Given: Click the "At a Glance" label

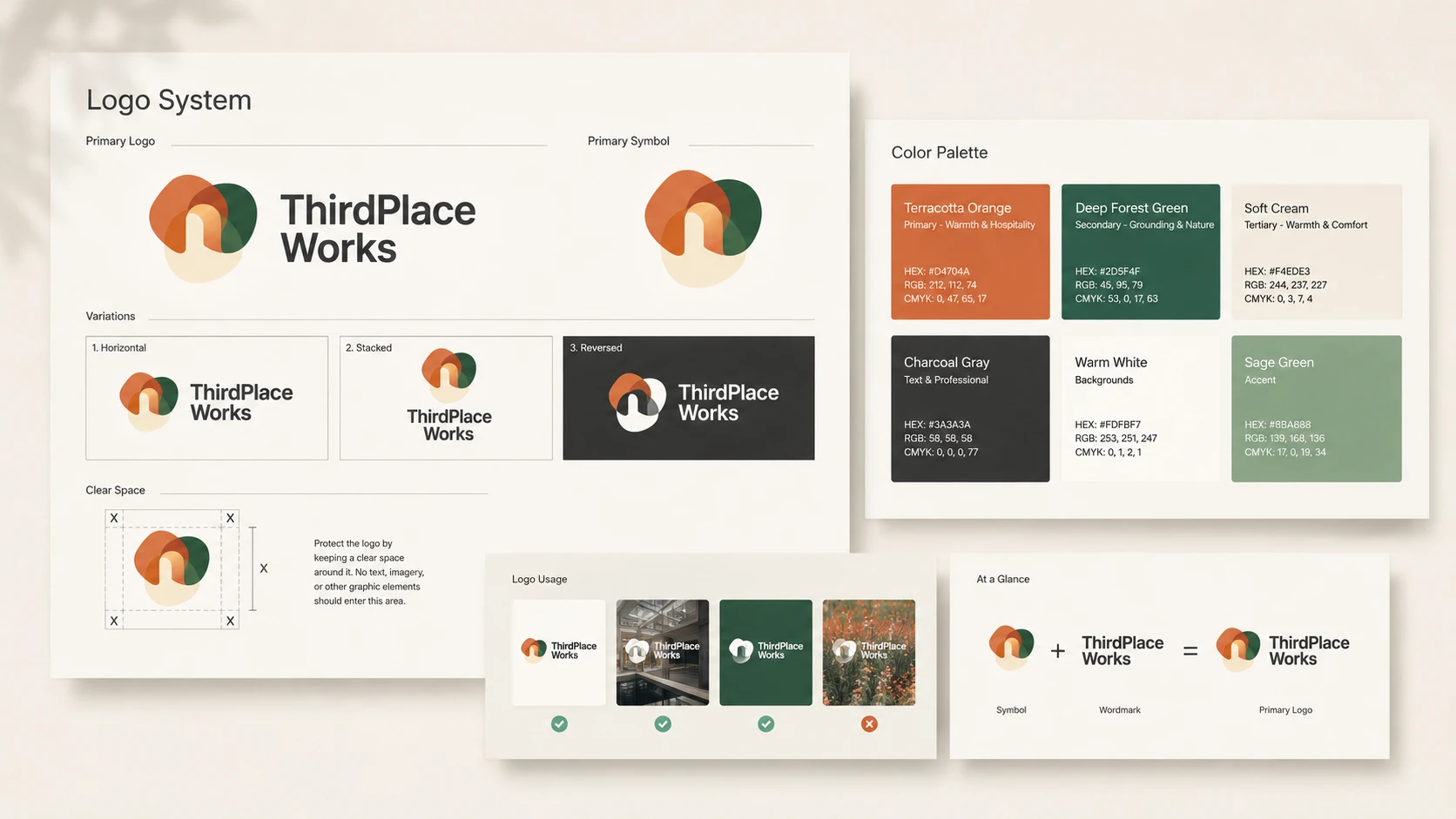Looking at the screenshot, I should point(1003,579).
